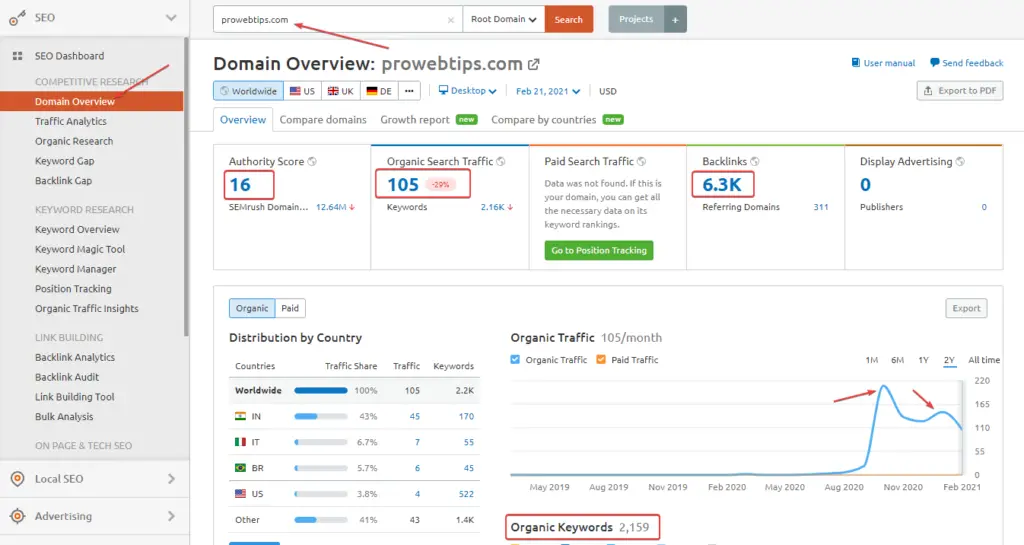Screen dimensions: 1024x545
Task: Open Backlink Audit in the sidebar
Action: pos(67,377)
